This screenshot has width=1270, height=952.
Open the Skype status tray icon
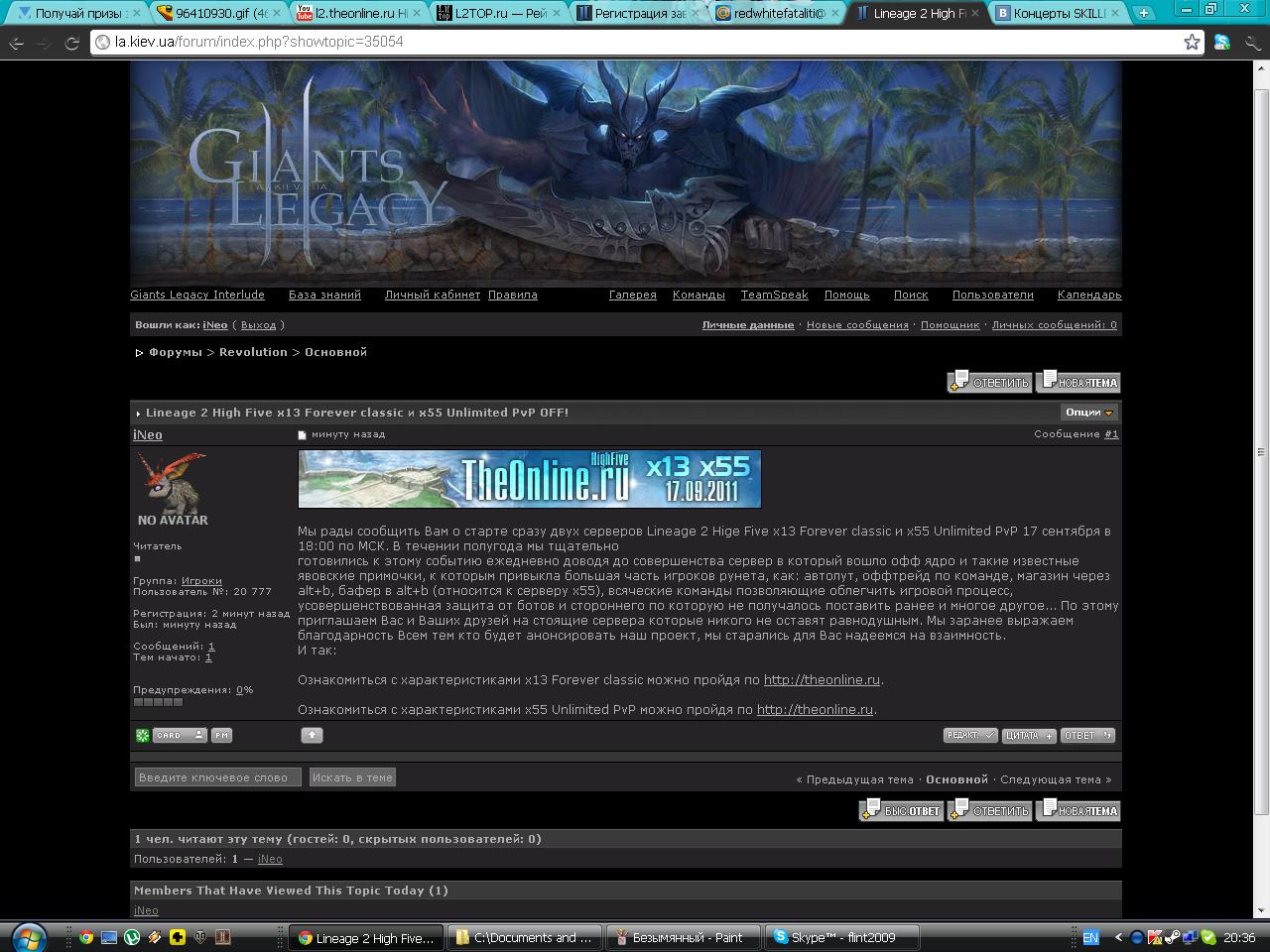point(1208,937)
